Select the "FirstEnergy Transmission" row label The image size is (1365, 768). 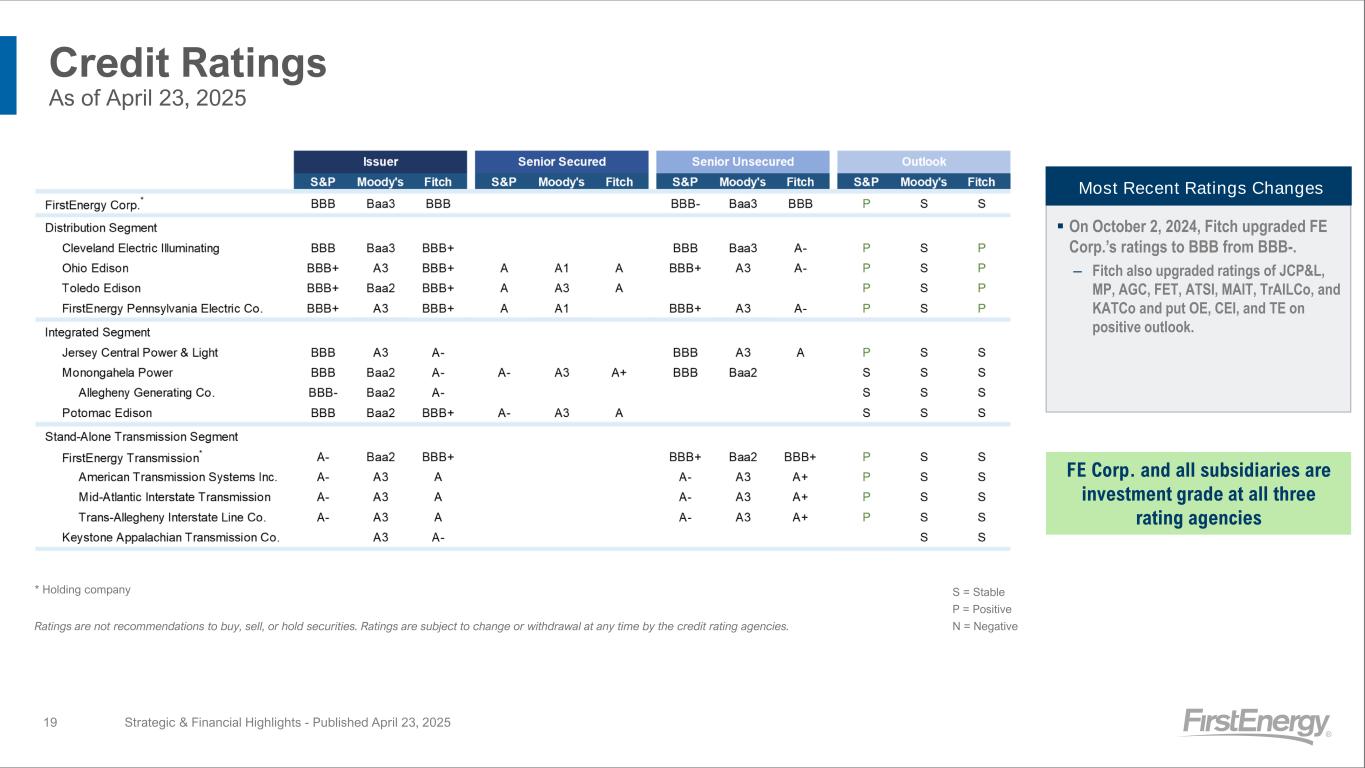[130, 457]
